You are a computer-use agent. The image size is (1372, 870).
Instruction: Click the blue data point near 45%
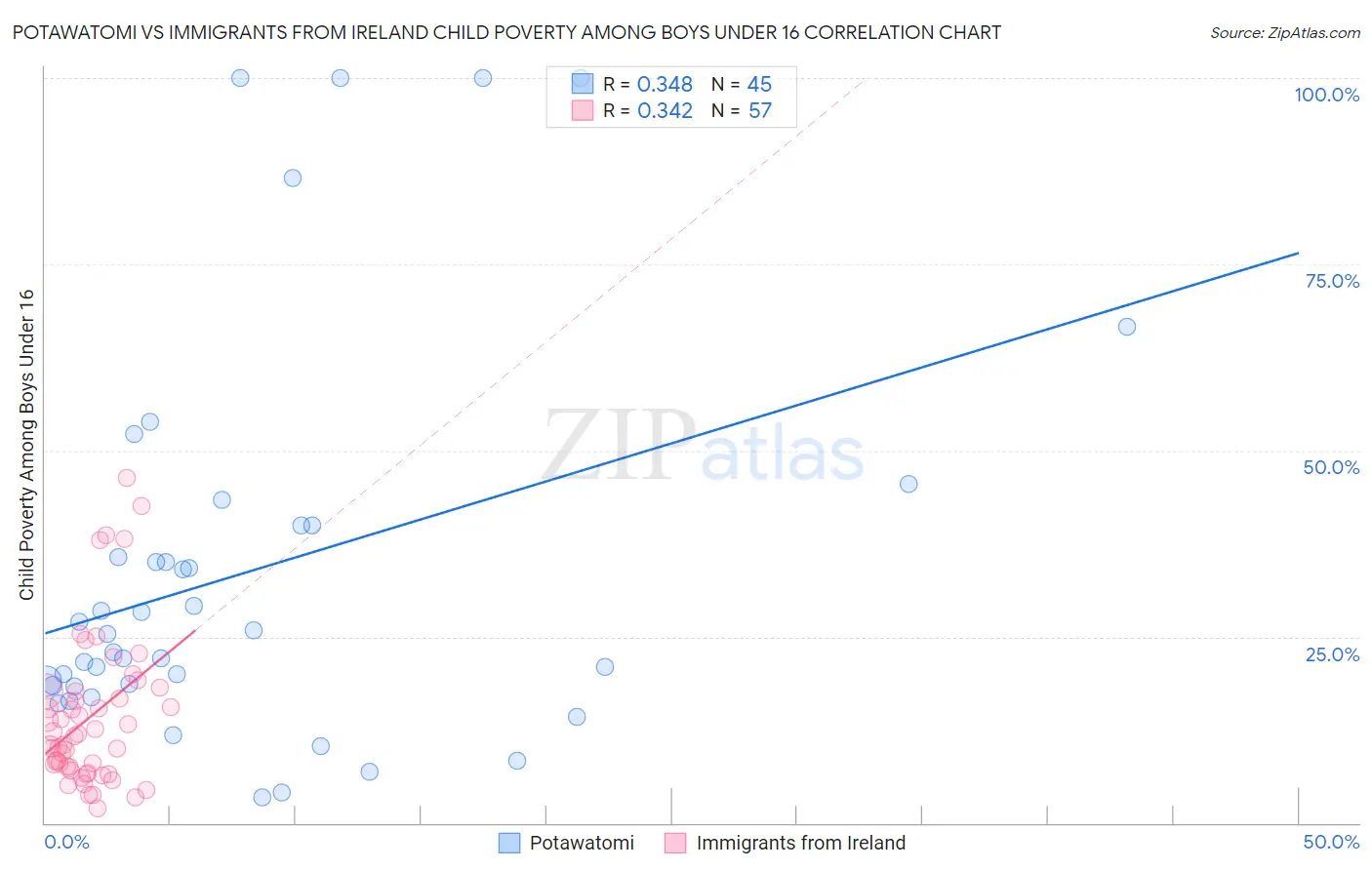coord(908,484)
